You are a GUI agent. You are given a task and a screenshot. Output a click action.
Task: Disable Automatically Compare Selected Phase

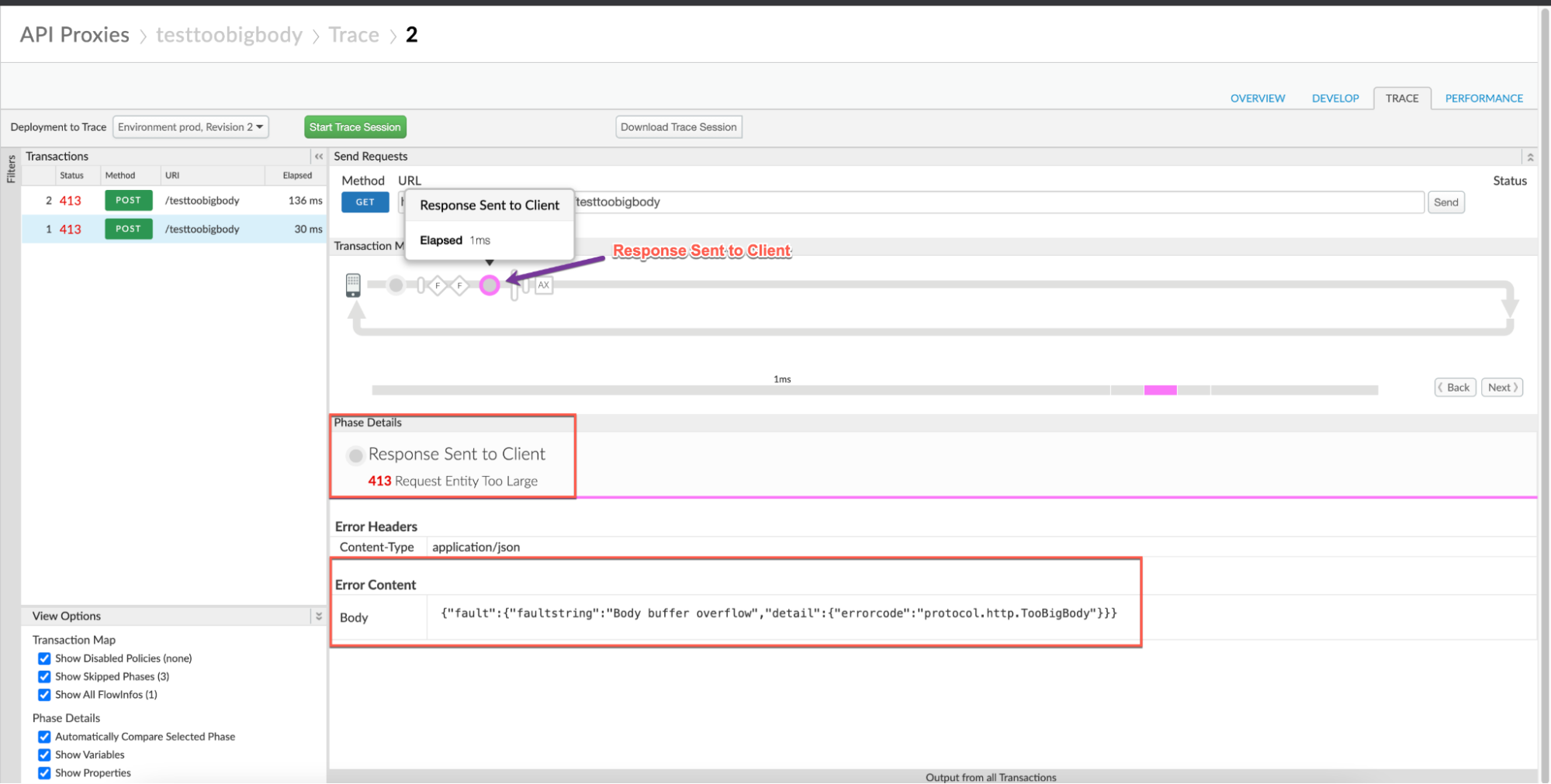(x=44, y=737)
